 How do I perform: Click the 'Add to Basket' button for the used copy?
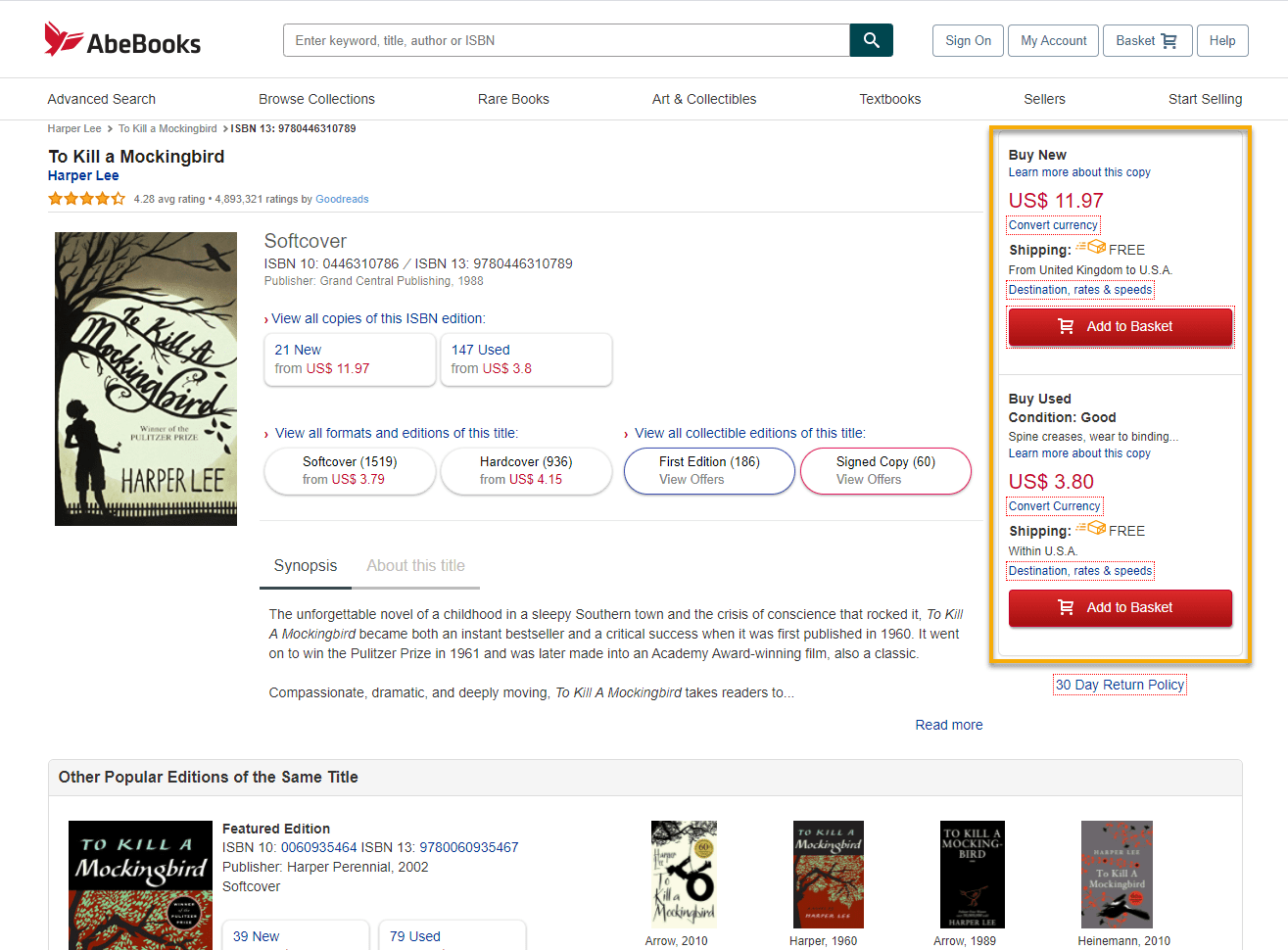pyautogui.click(x=1120, y=607)
